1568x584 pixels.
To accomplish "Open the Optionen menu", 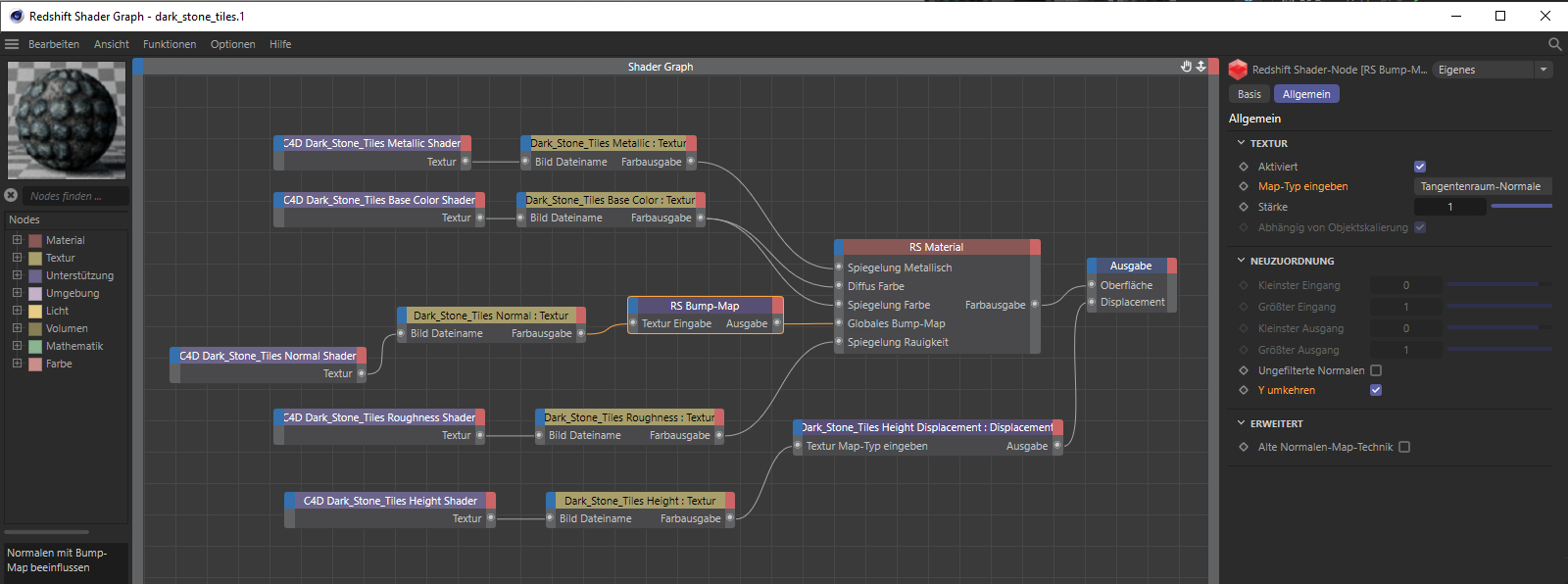I will pyautogui.click(x=233, y=44).
